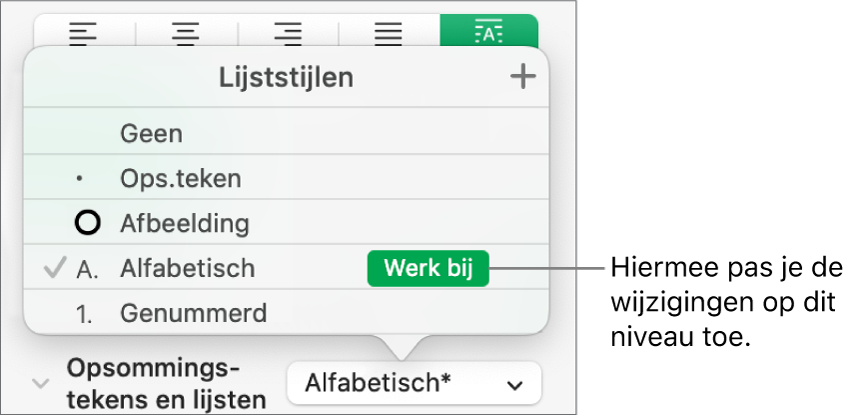The width and height of the screenshot is (854, 417).
Task: Click the green highlighted alignment button
Action: tap(488, 33)
